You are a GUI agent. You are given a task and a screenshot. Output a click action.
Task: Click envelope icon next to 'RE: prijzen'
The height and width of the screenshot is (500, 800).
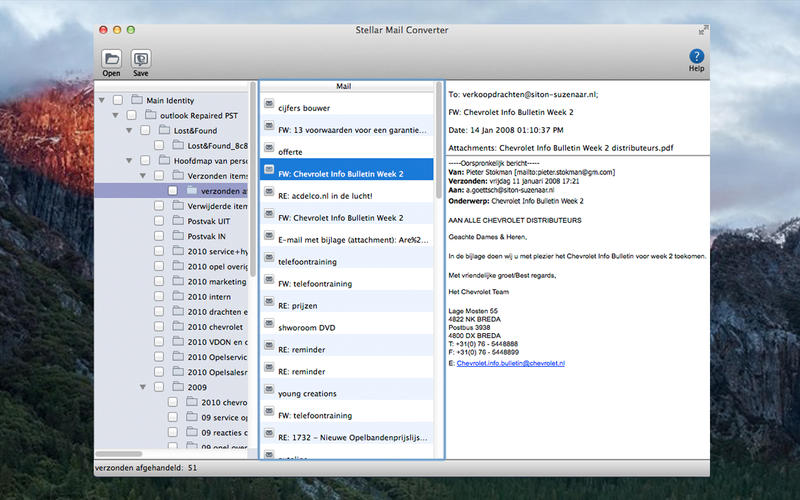(269, 301)
